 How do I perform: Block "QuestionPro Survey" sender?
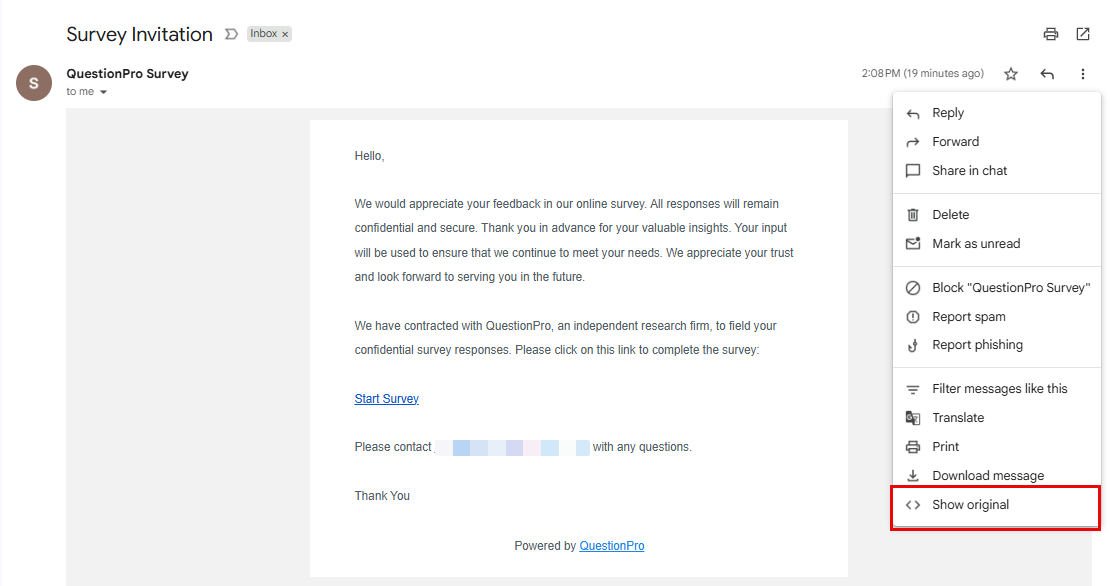pos(1010,288)
